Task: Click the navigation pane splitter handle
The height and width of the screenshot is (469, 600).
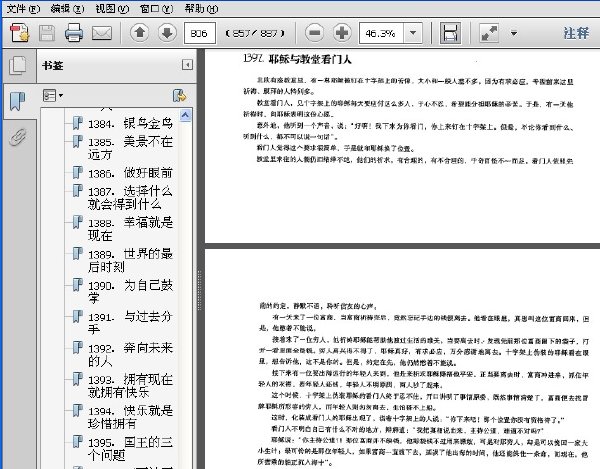Action: pyautogui.click(x=199, y=288)
